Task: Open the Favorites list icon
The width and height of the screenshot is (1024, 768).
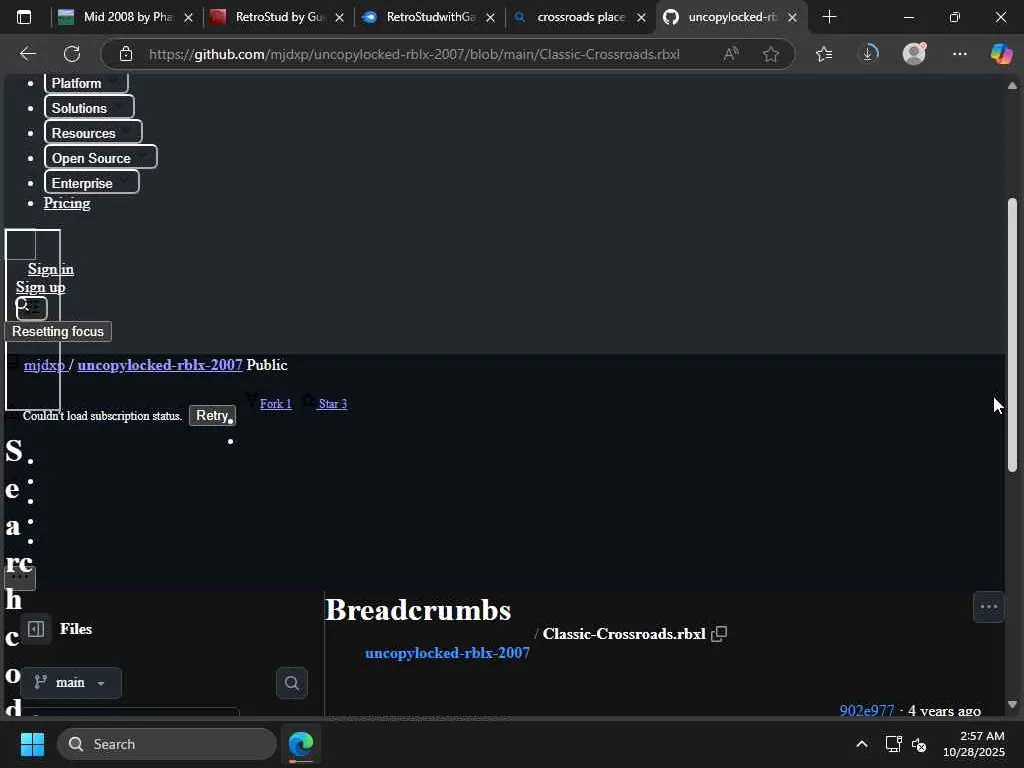Action: [x=824, y=54]
